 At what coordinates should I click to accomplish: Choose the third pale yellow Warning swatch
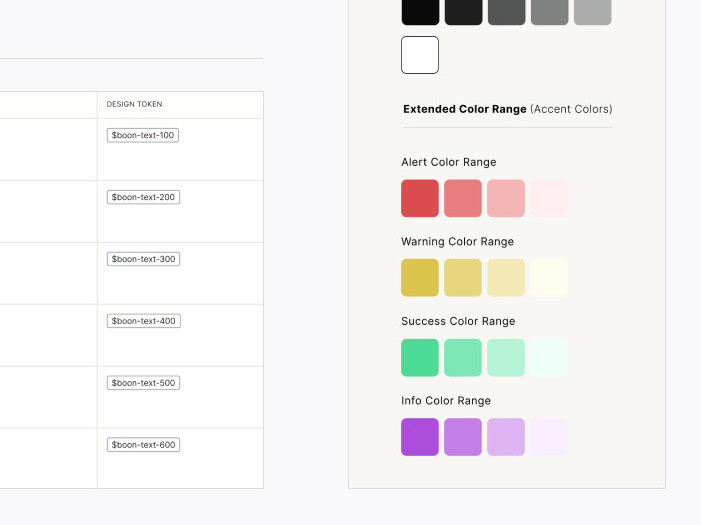coord(506,278)
